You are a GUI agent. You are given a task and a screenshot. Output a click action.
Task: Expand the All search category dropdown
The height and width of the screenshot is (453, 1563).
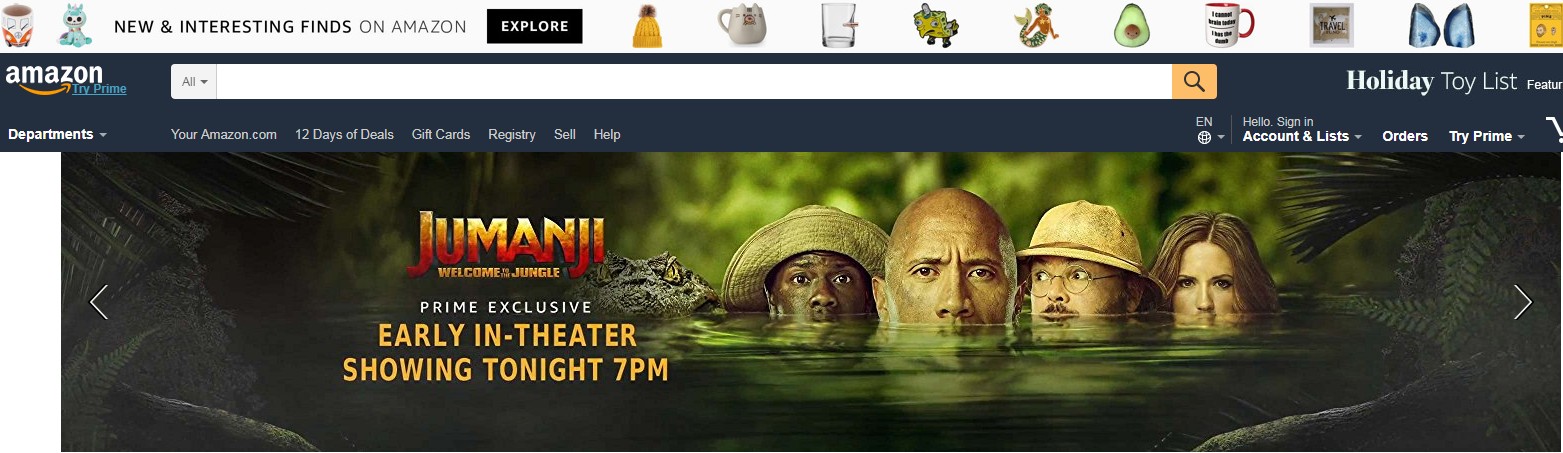[194, 82]
